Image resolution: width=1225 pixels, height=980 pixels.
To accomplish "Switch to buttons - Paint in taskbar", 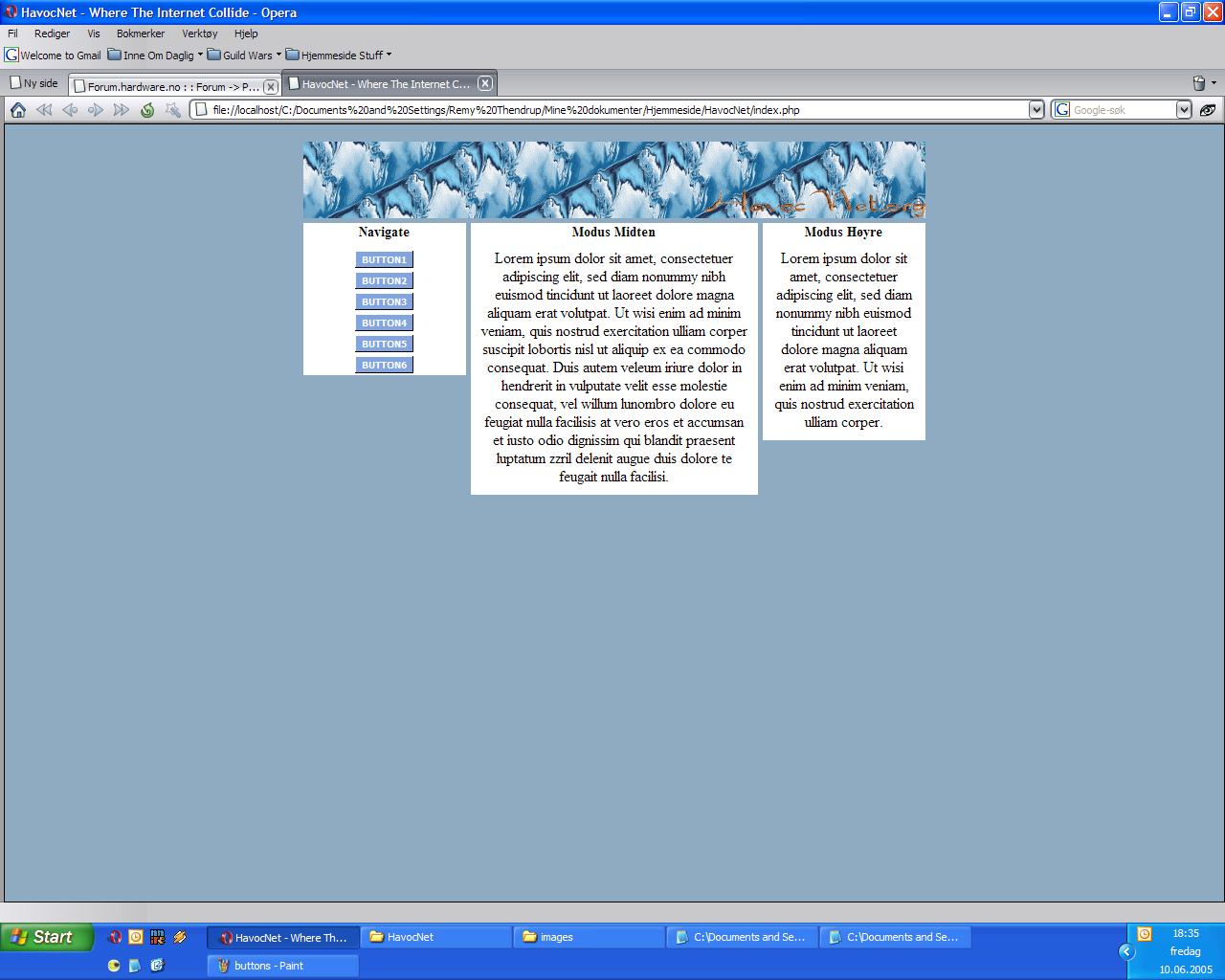I will point(283,966).
